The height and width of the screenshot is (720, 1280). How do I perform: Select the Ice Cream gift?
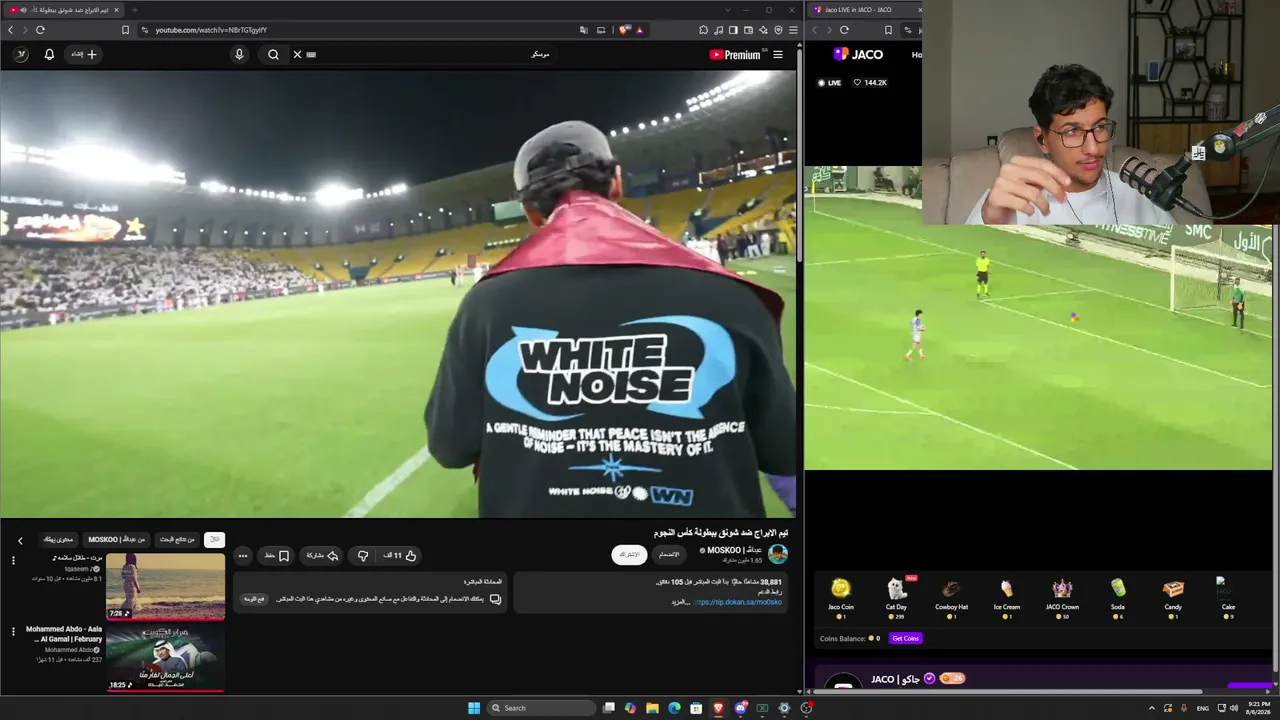1007,598
